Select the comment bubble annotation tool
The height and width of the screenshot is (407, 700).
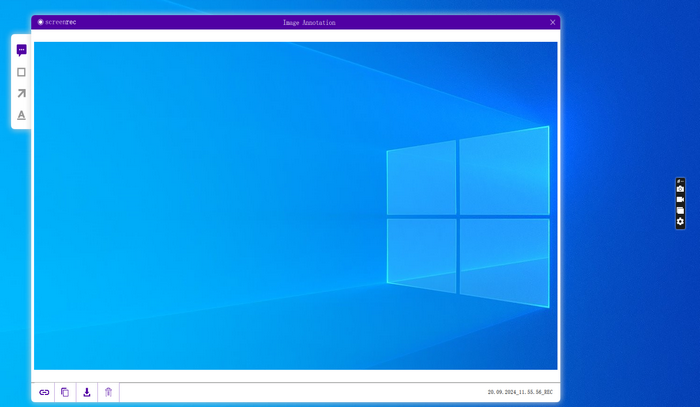click(x=21, y=50)
